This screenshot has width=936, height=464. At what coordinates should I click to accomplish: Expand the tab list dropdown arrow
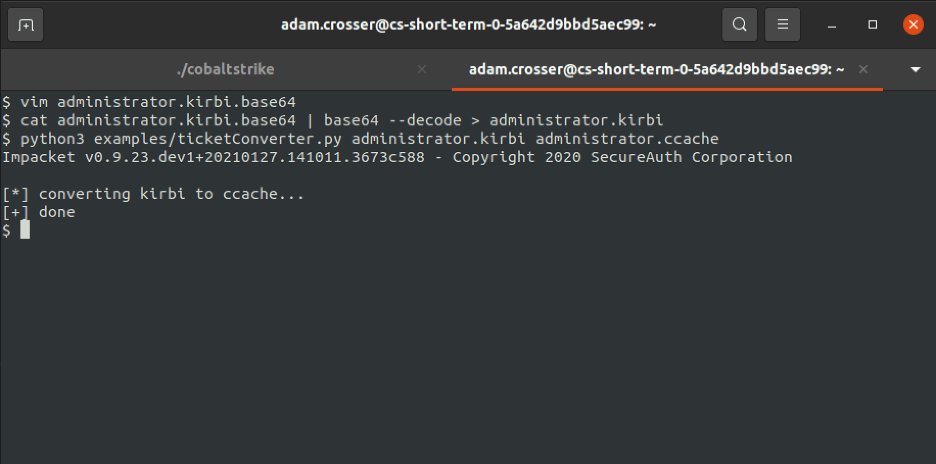(x=915, y=70)
